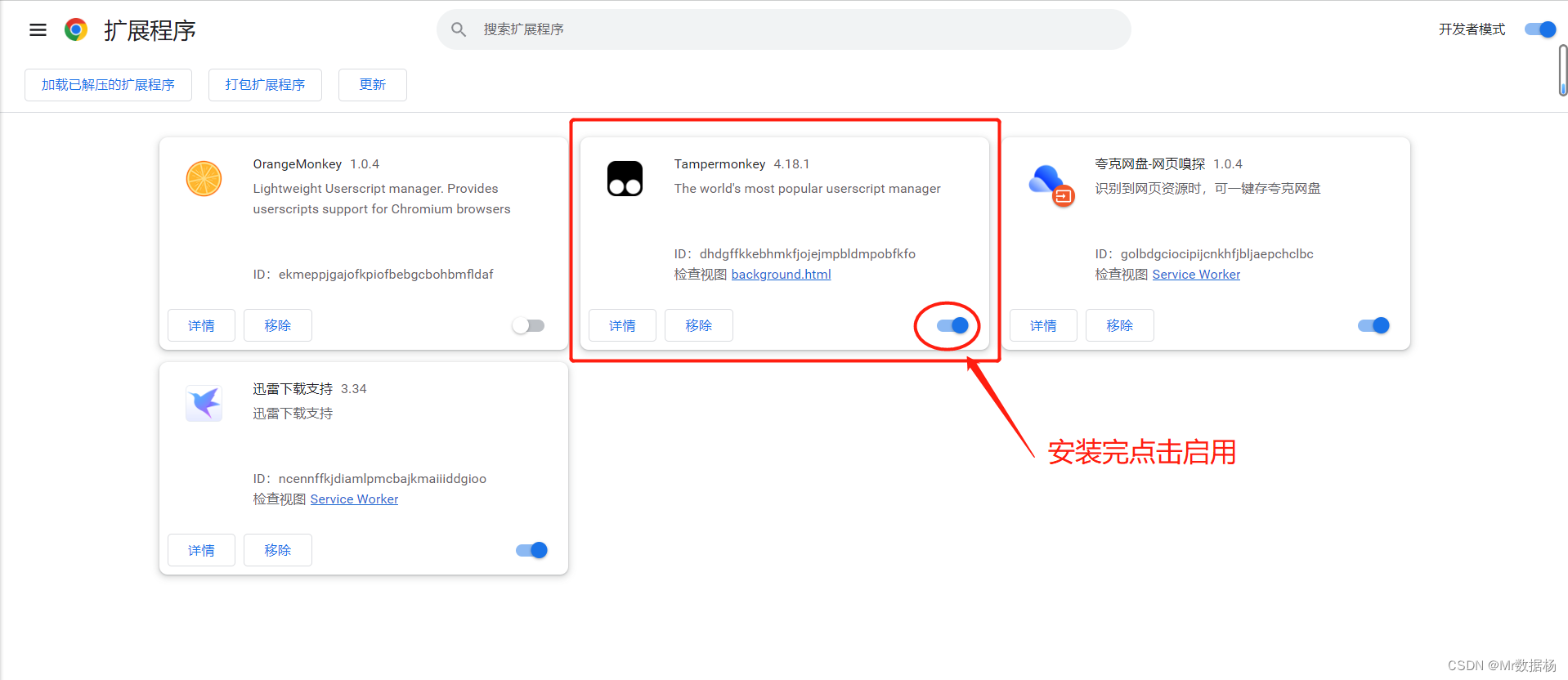Click OrangeMonkey ID ekmeppjgajofkpiofbebgcbohbmfldaf
This screenshot has width=1568, height=680.
(x=386, y=275)
